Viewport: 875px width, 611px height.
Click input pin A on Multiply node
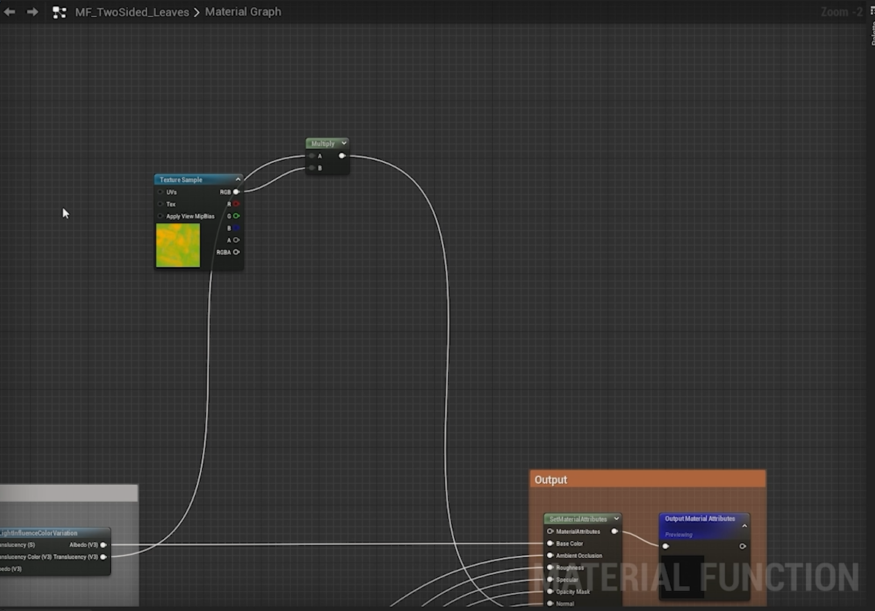[x=312, y=156]
